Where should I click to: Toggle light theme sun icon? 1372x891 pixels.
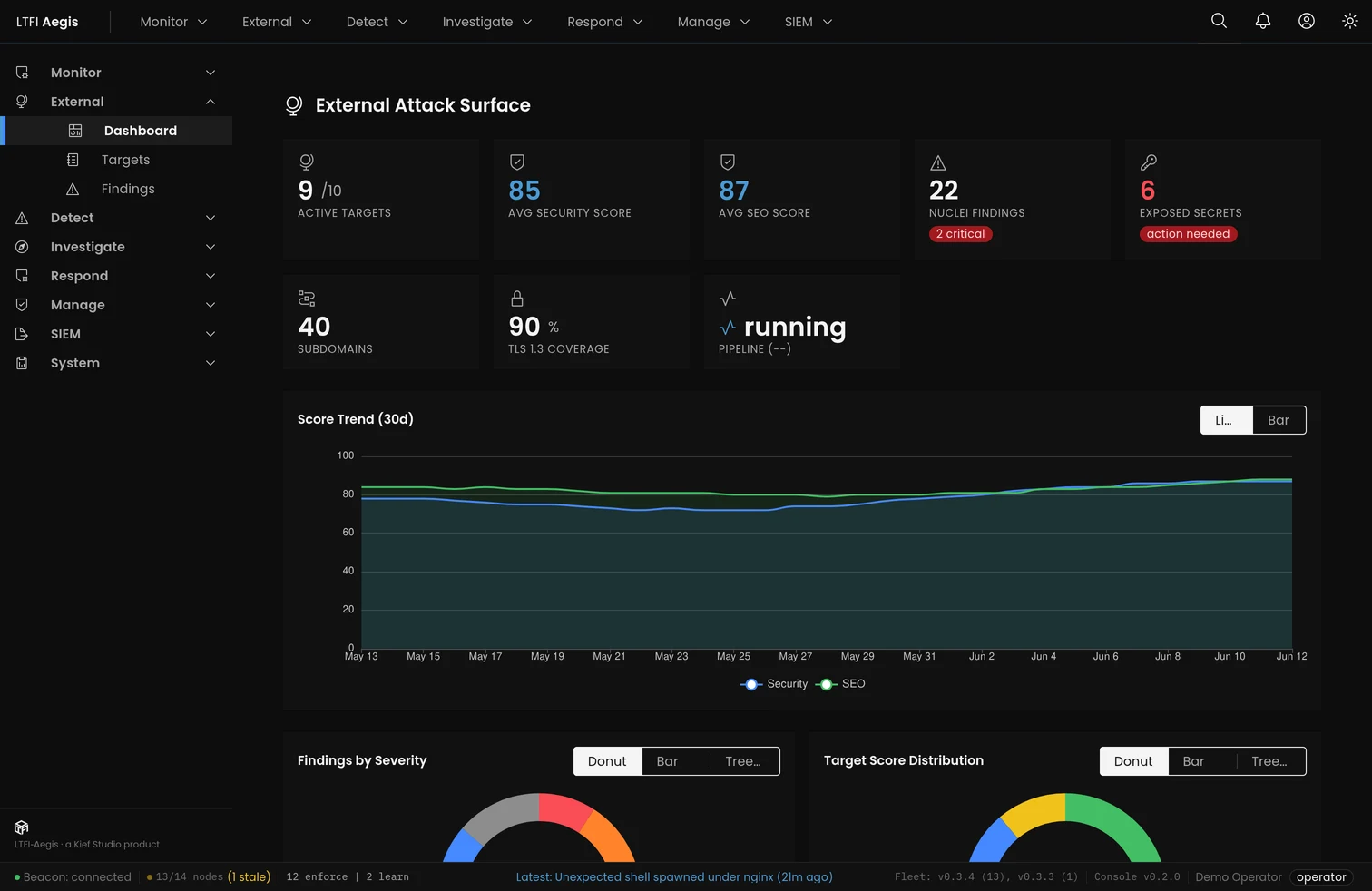pos(1349,21)
